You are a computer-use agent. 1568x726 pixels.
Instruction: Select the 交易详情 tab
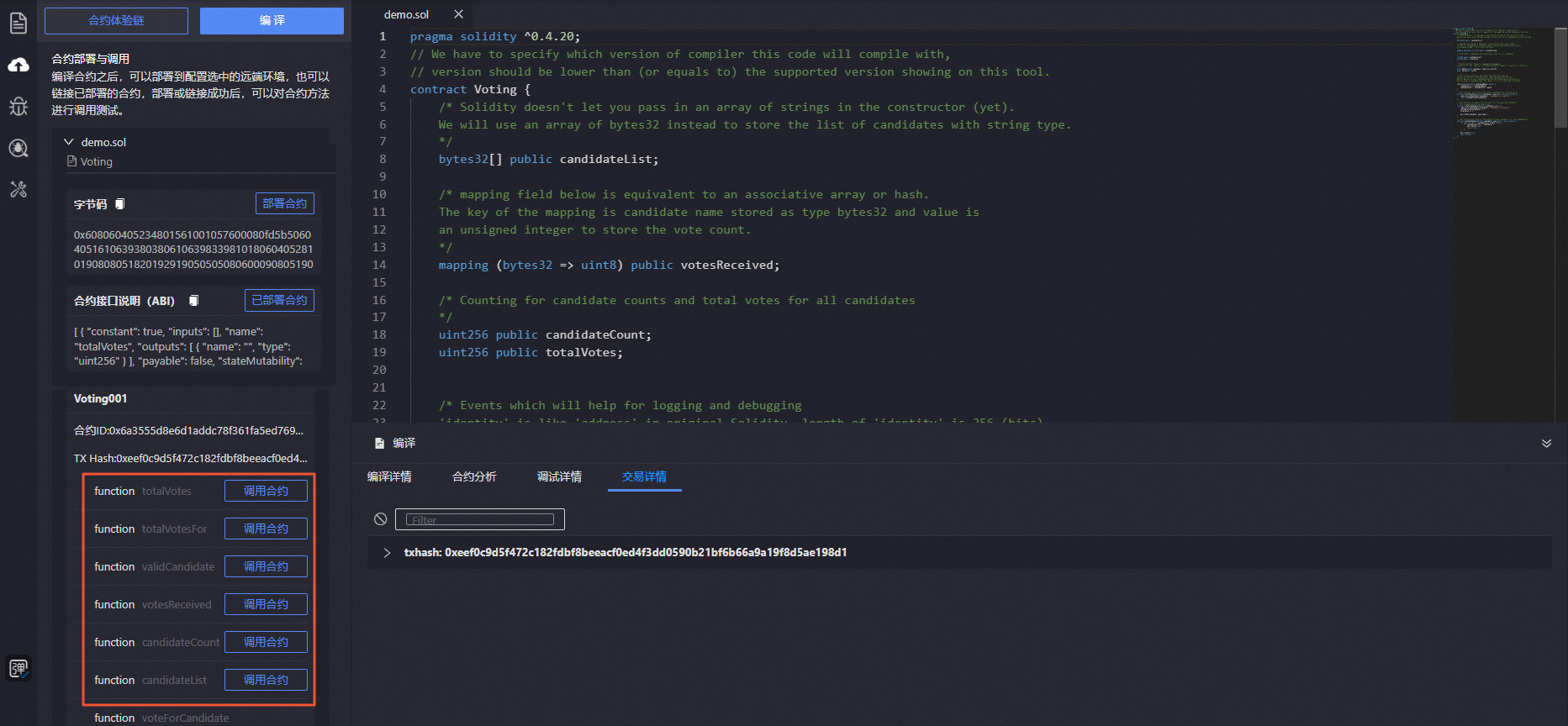click(644, 476)
